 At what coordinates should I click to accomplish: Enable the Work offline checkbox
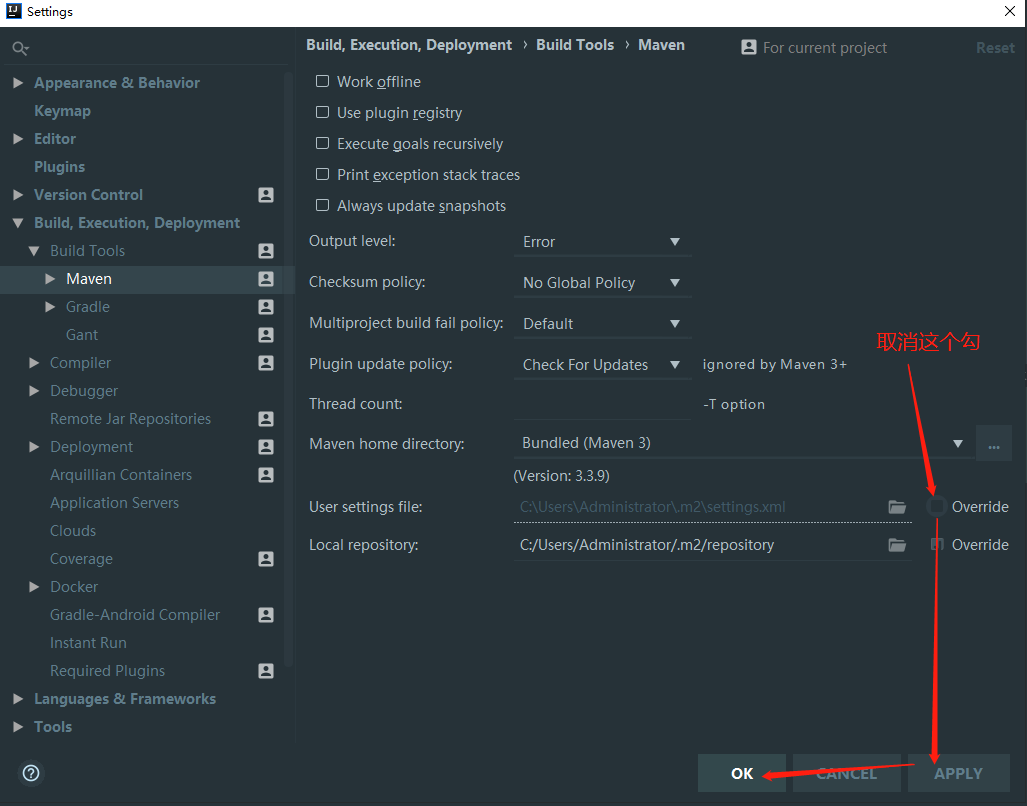[x=322, y=81]
